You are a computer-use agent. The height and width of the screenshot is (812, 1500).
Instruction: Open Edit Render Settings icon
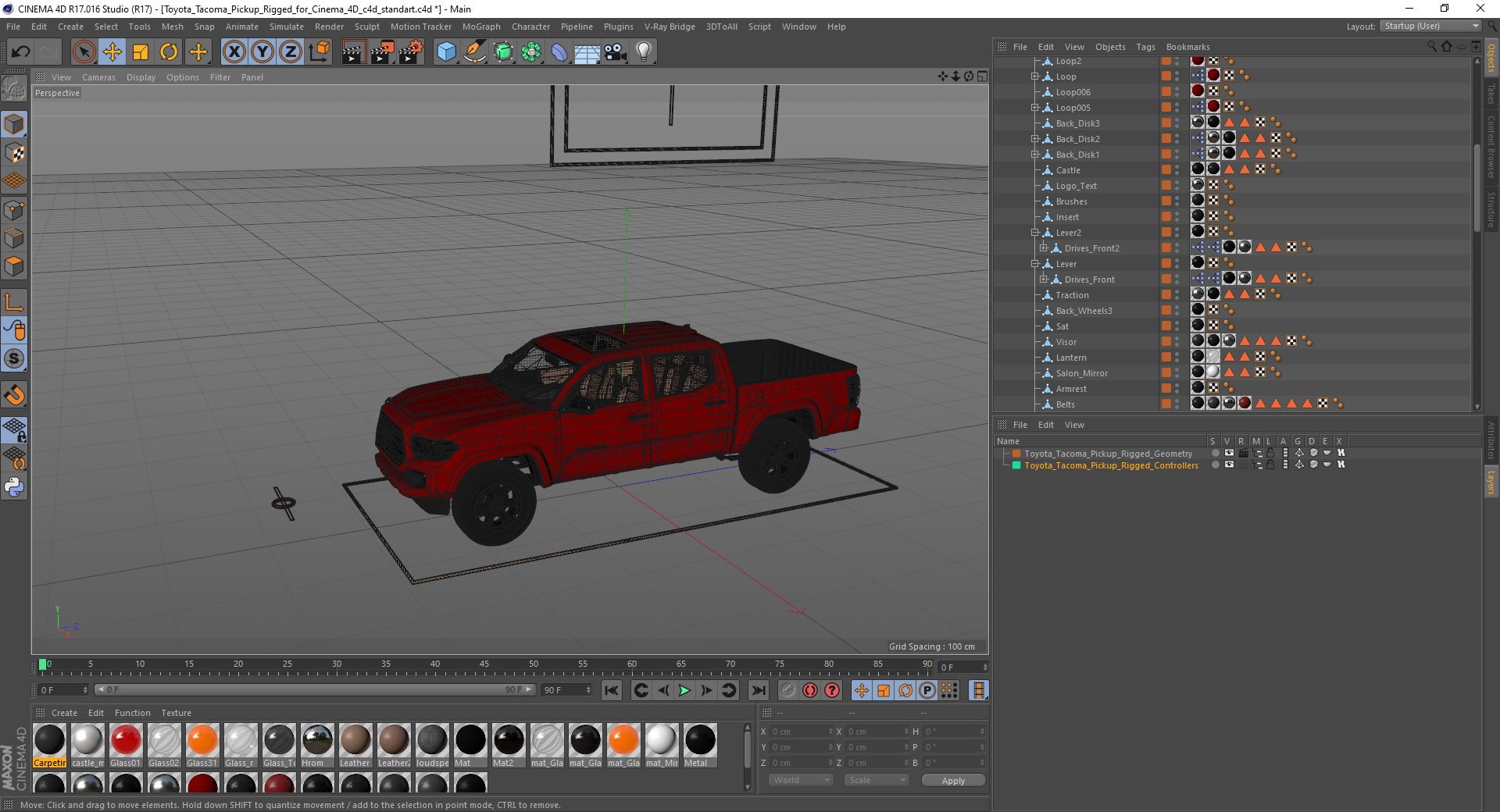(x=411, y=52)
